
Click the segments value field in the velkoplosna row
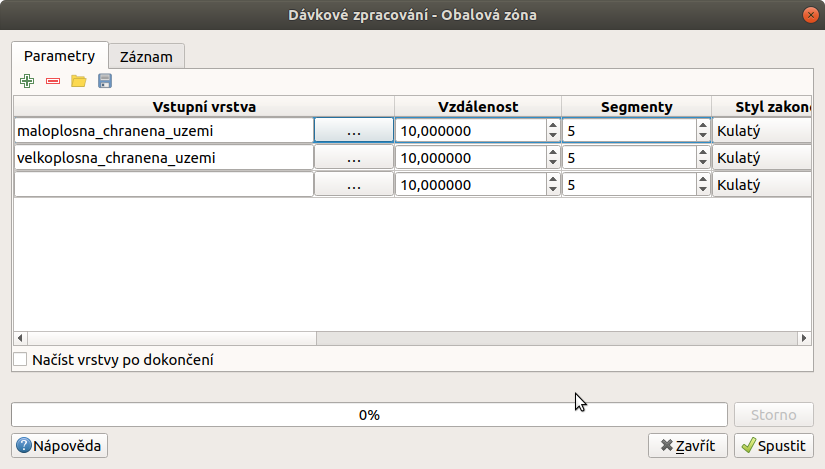tap(630, 158)
